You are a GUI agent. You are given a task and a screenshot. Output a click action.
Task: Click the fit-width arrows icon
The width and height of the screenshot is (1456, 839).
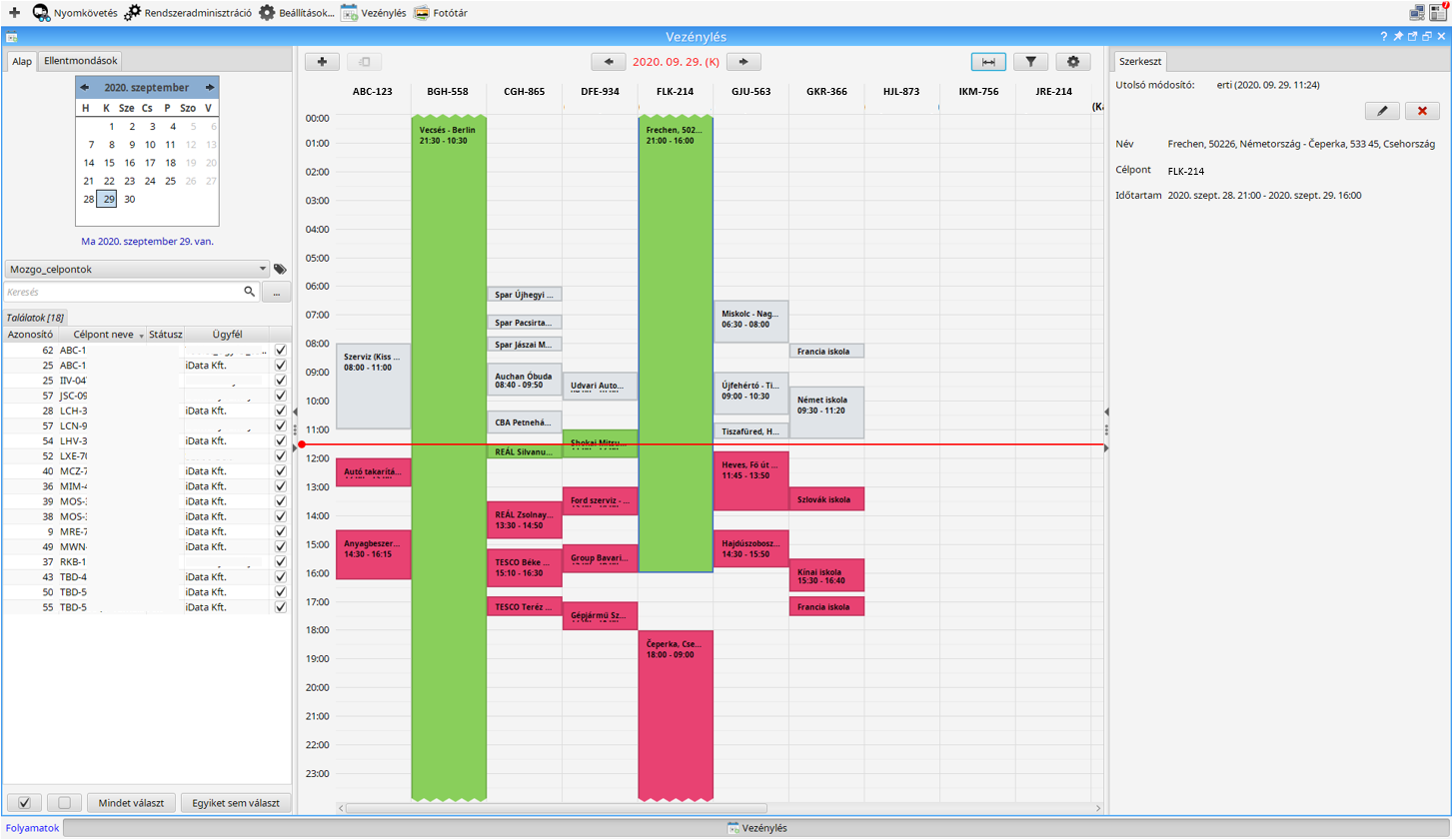click(988, 62)
